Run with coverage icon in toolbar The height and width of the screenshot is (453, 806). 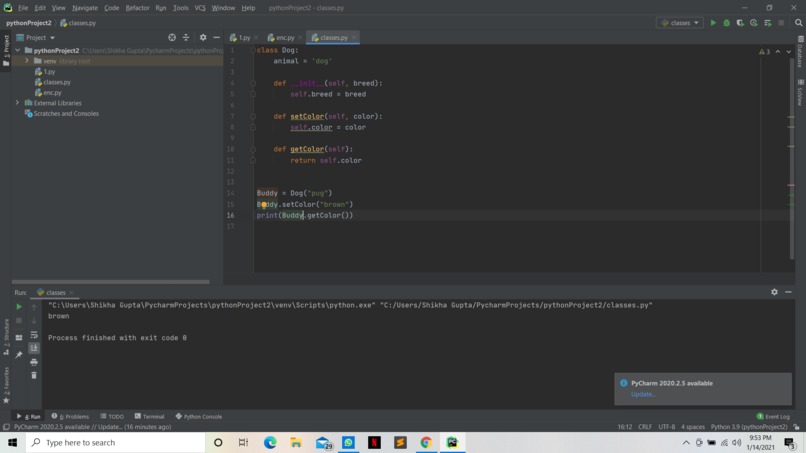740,23
